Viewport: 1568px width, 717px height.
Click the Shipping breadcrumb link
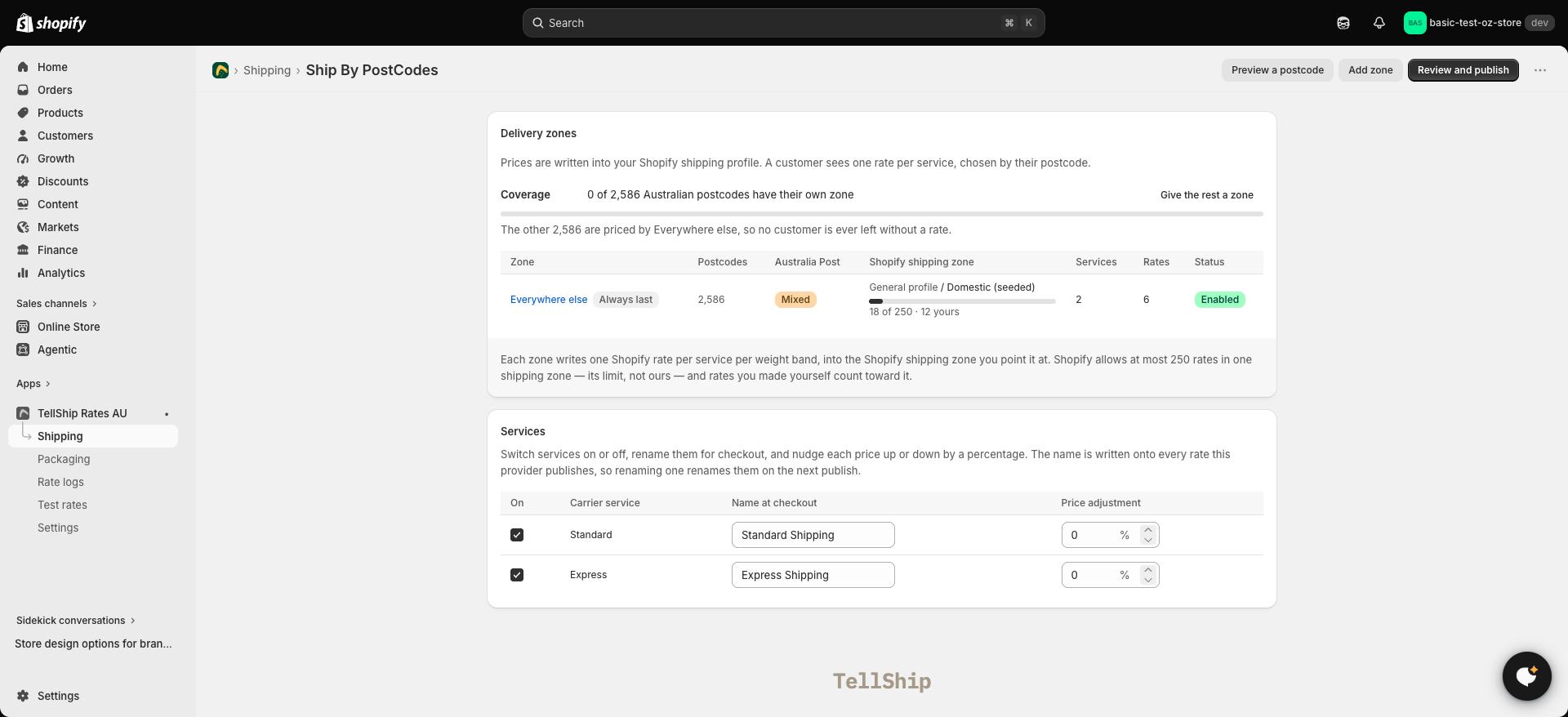tap(267, 70)
